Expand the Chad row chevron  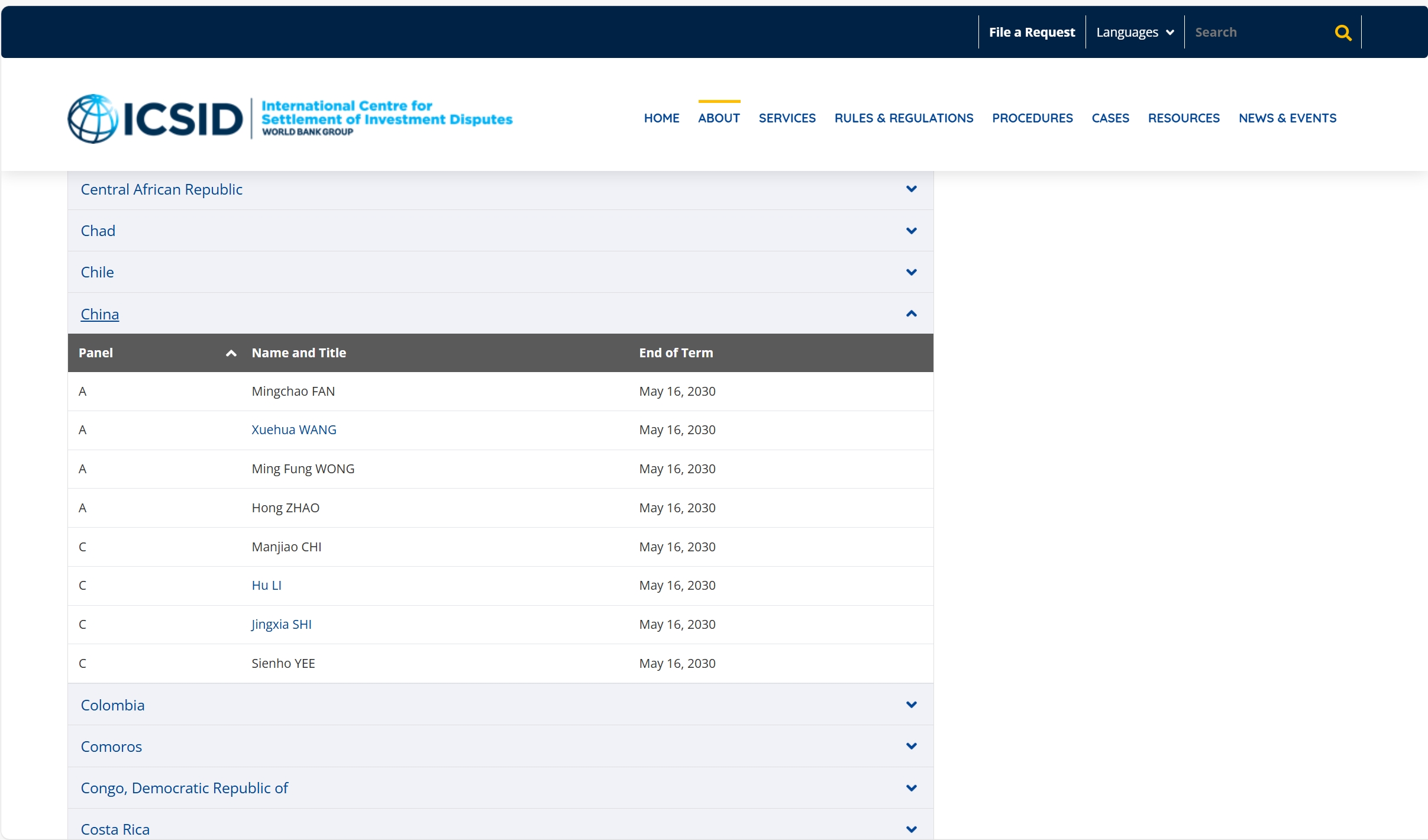911,231
